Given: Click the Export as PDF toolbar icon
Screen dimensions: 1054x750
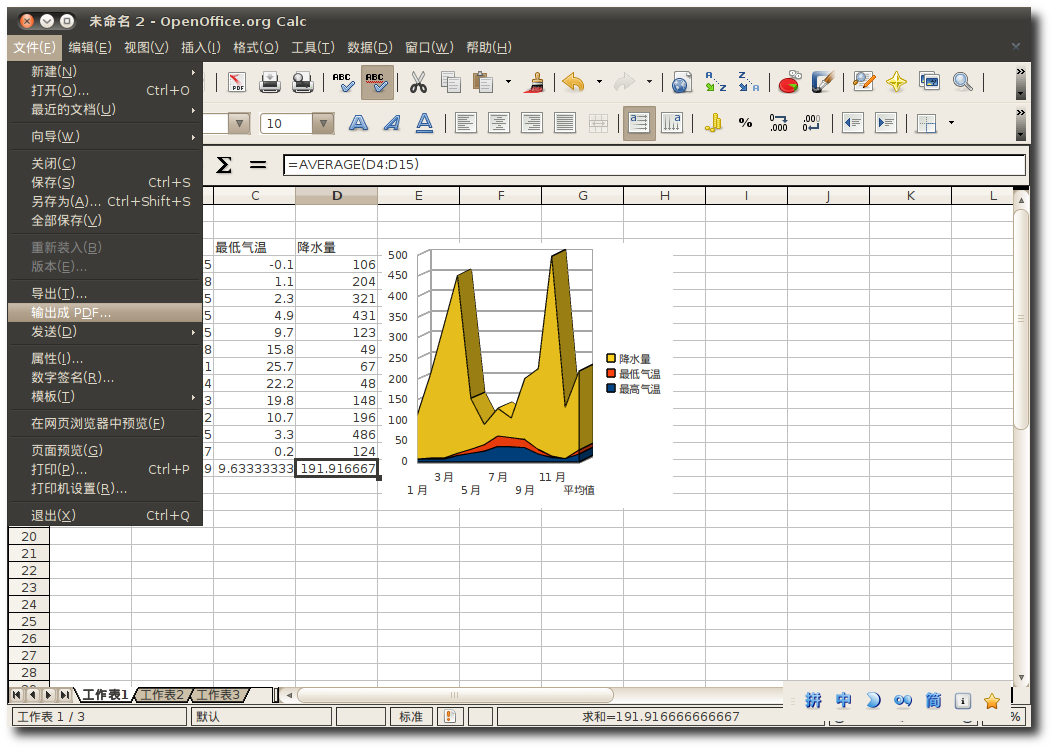Looking at the screenshot, I should (x=237, y=83).
